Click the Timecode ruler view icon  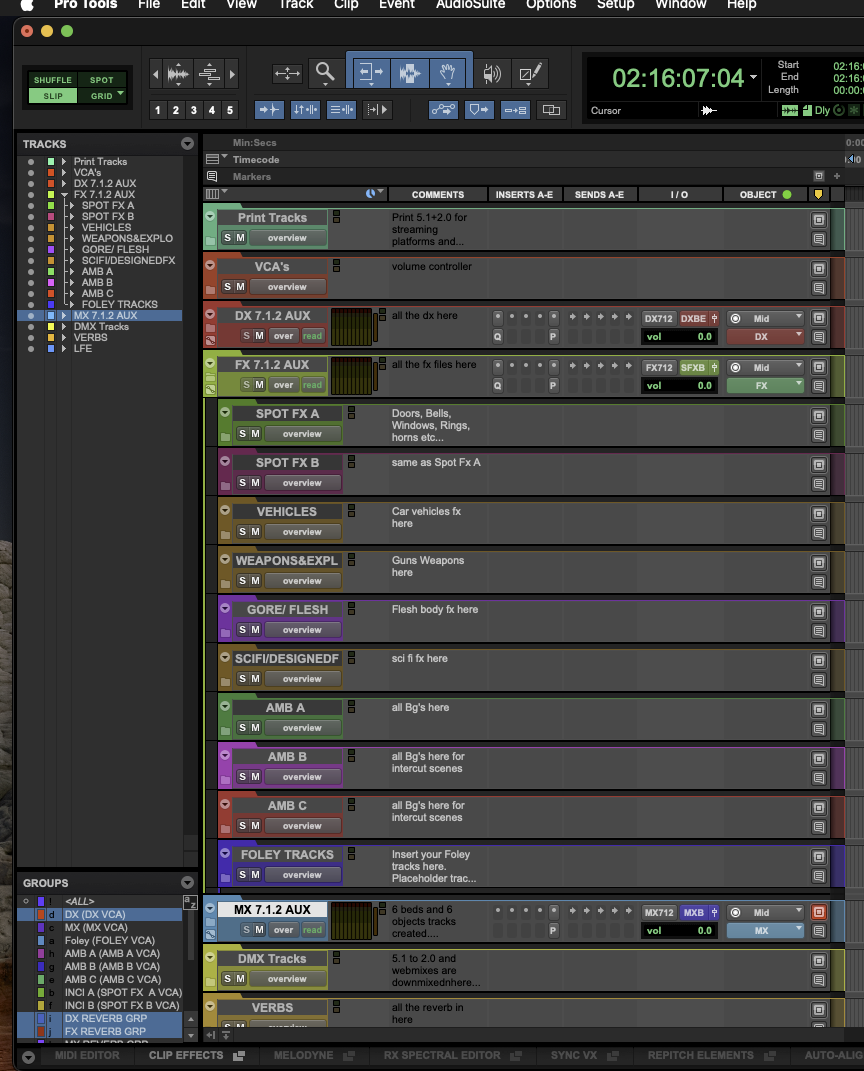pos(212,159)
